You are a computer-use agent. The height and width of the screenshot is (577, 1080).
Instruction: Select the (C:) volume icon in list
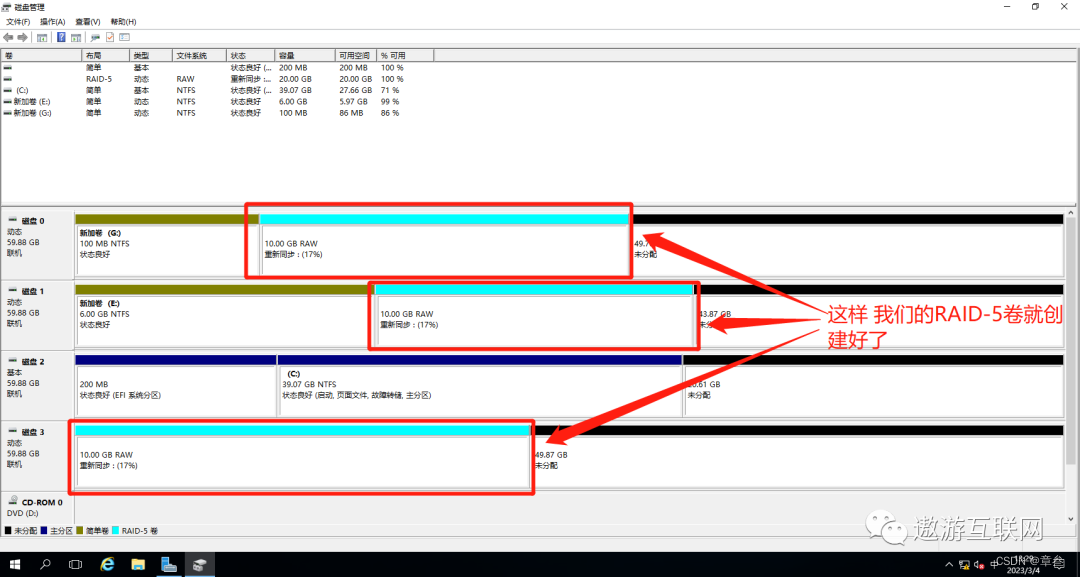[x=8, y=90]
